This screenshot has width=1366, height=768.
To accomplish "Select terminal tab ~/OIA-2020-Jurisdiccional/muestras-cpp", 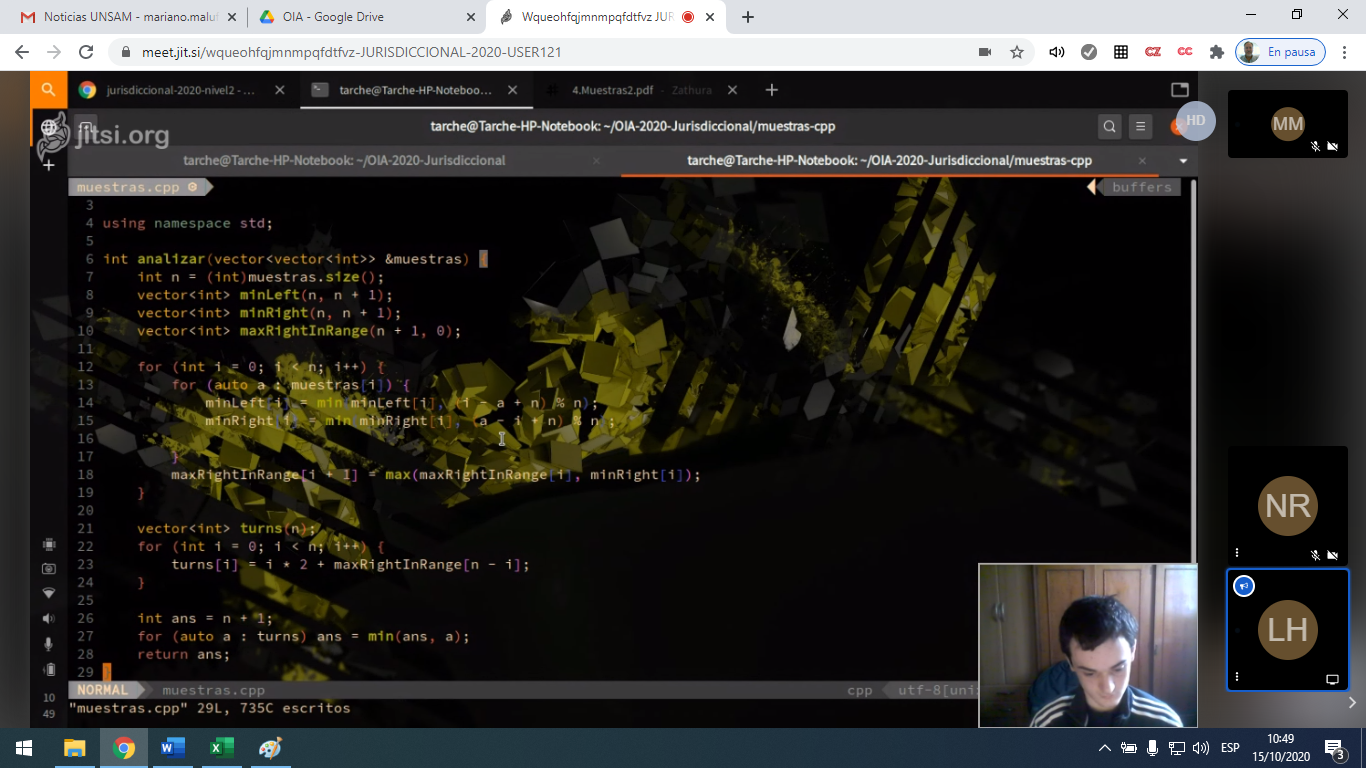I will (x=889, y=160).
